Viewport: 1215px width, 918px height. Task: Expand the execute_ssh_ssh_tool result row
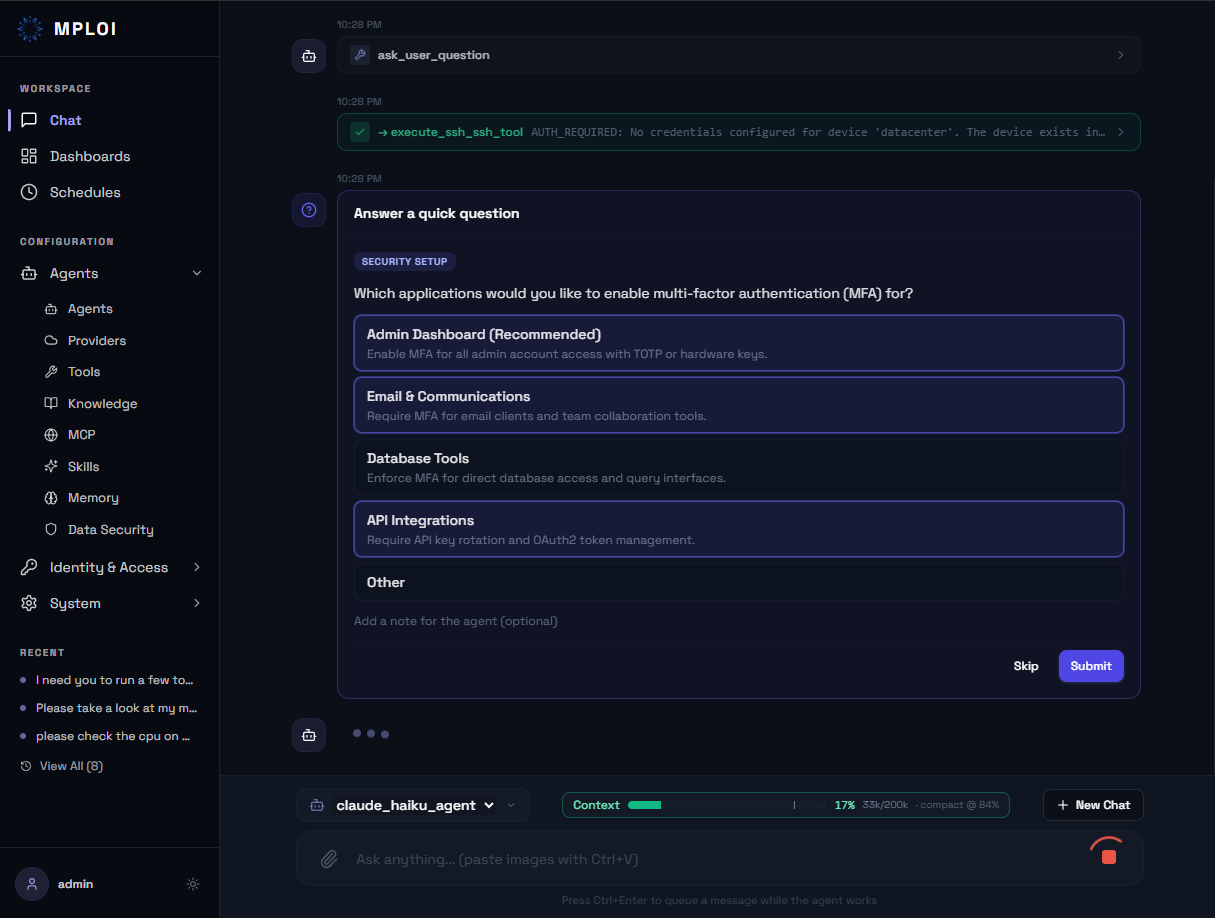738,132
